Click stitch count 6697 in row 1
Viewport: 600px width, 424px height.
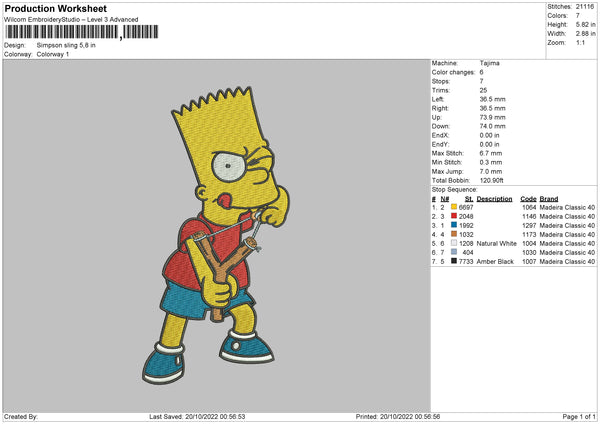click(x=466, y=207)
